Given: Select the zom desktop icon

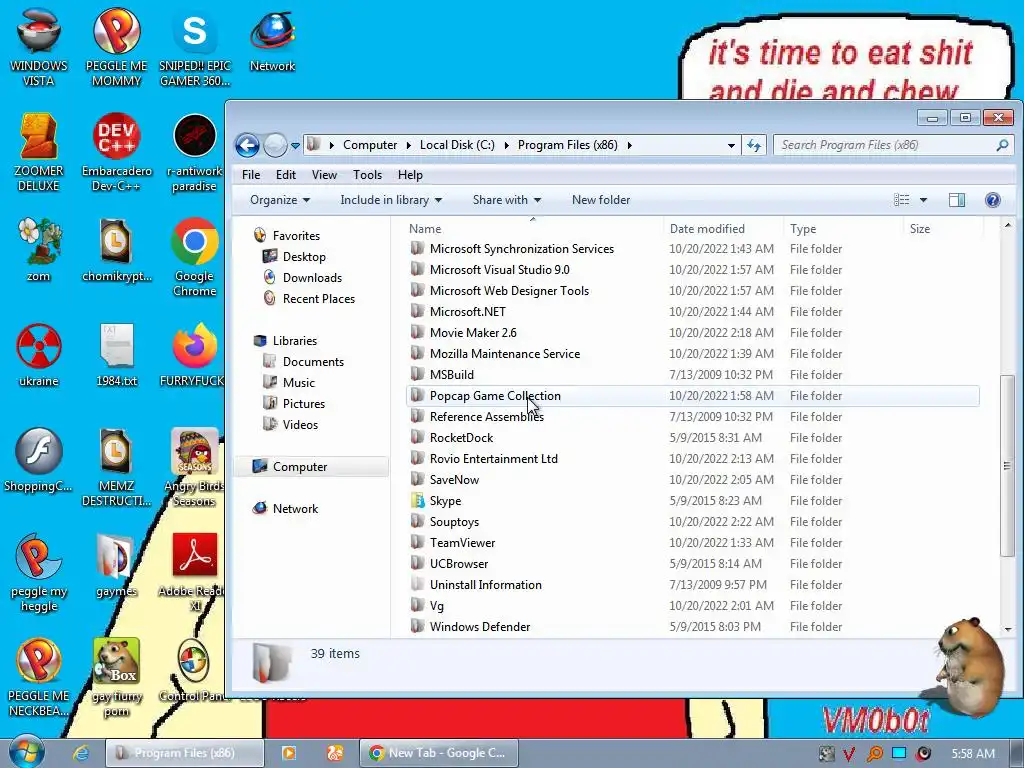Looking at the screenshot, I should (x=39, y=249).
